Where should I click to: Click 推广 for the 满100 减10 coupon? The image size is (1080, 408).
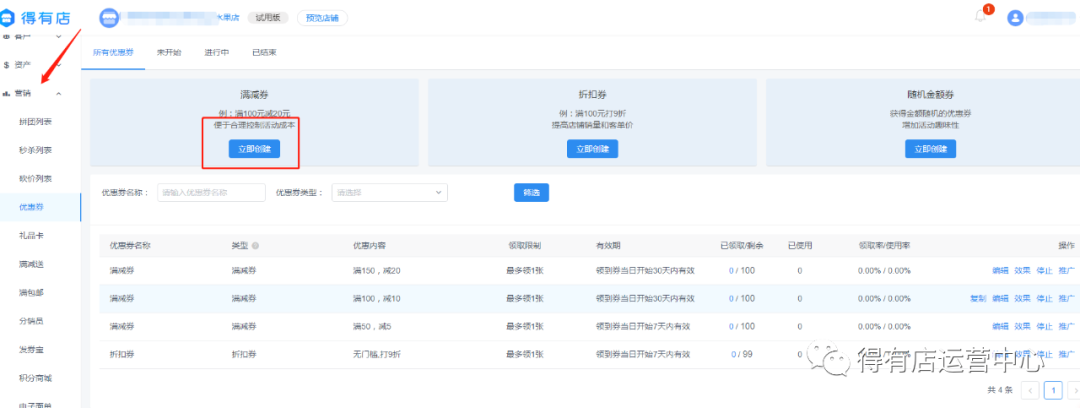(1066, 298)
